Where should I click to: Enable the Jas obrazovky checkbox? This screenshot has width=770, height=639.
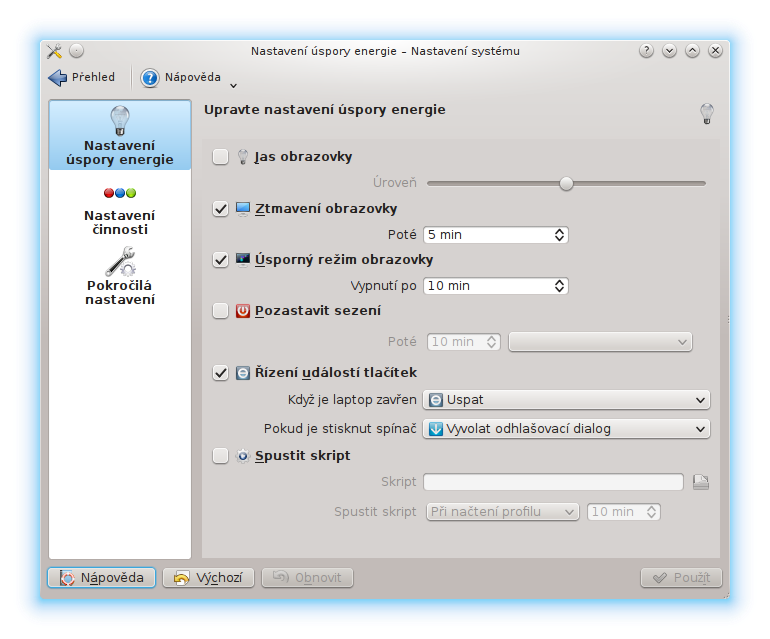[x=220, y=157]
